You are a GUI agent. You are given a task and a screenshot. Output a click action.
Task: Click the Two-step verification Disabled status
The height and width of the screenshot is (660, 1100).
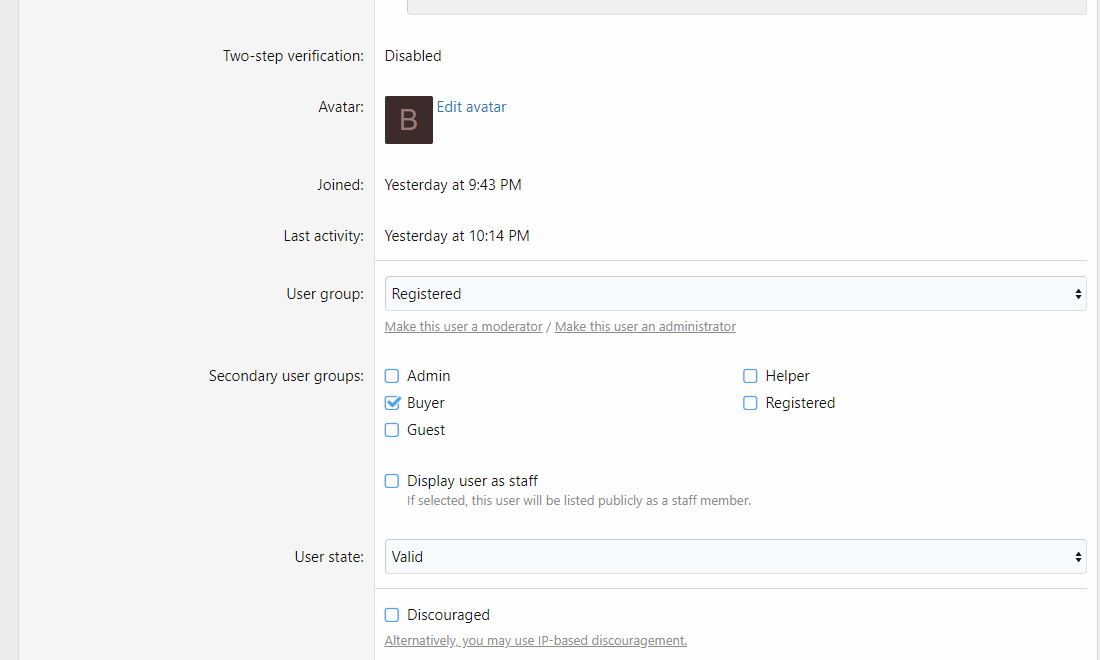click(413, 56)
